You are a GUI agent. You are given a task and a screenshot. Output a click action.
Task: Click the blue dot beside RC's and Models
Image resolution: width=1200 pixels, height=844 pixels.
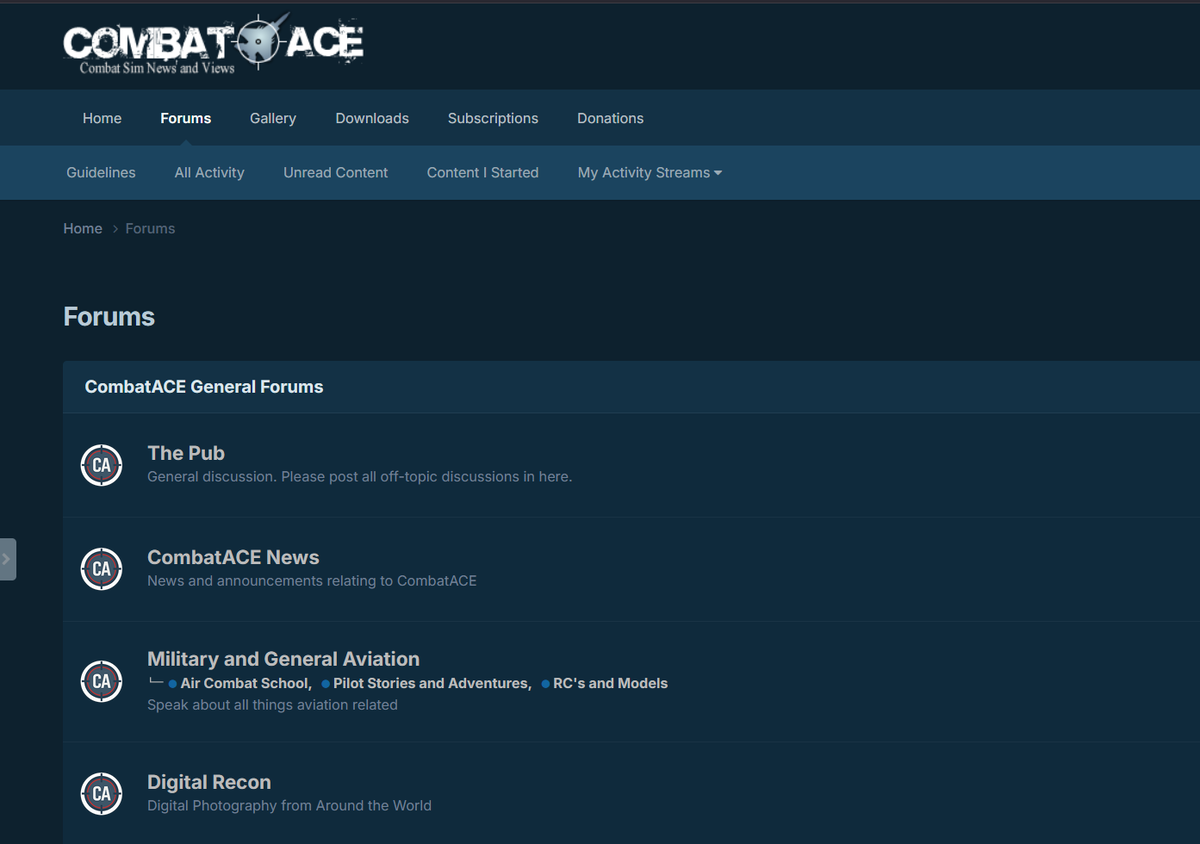click(546, 684)
